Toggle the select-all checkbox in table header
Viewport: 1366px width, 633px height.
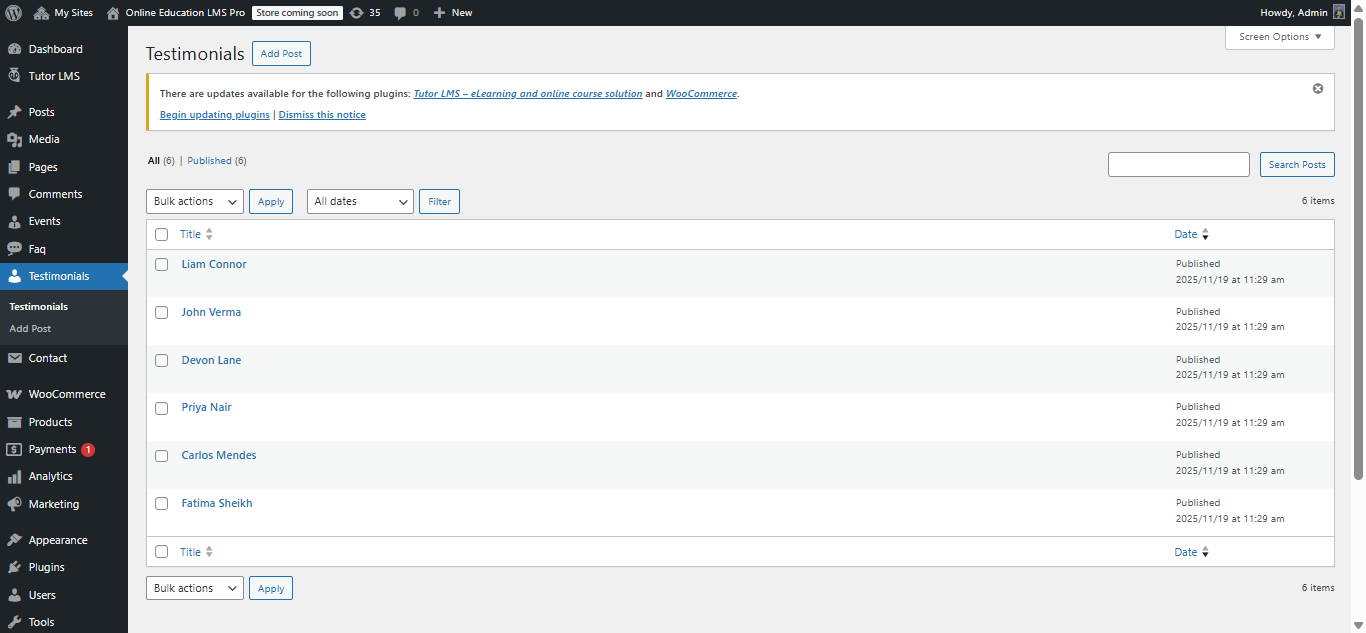pos(162,234)
